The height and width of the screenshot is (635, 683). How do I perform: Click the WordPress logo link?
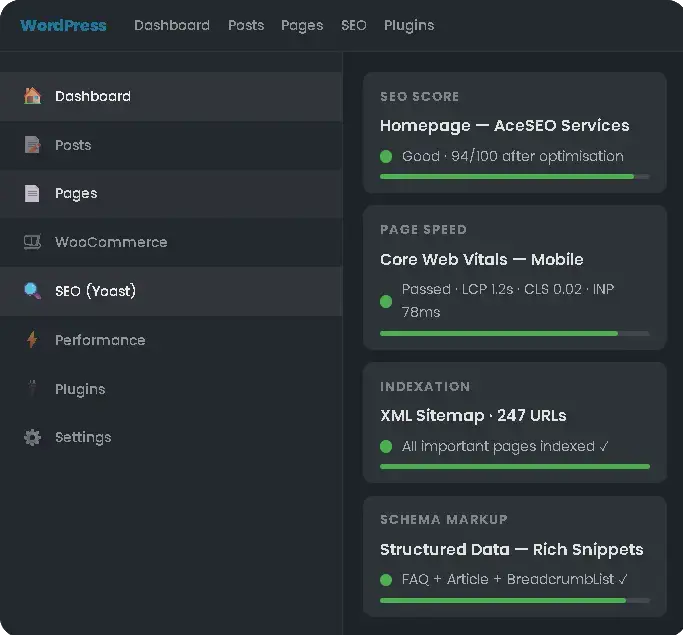click(x=63, y=25)
